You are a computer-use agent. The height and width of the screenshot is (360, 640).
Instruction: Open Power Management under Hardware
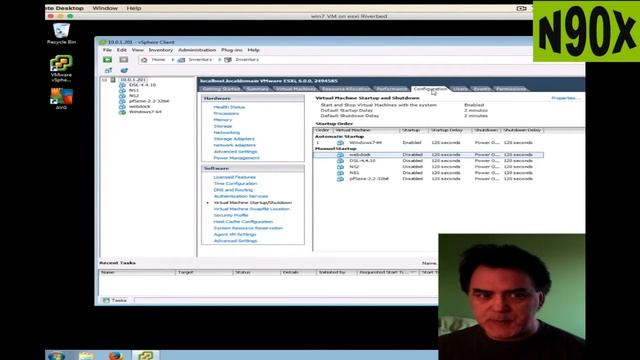pyautogui.click(x=236, y=158)
